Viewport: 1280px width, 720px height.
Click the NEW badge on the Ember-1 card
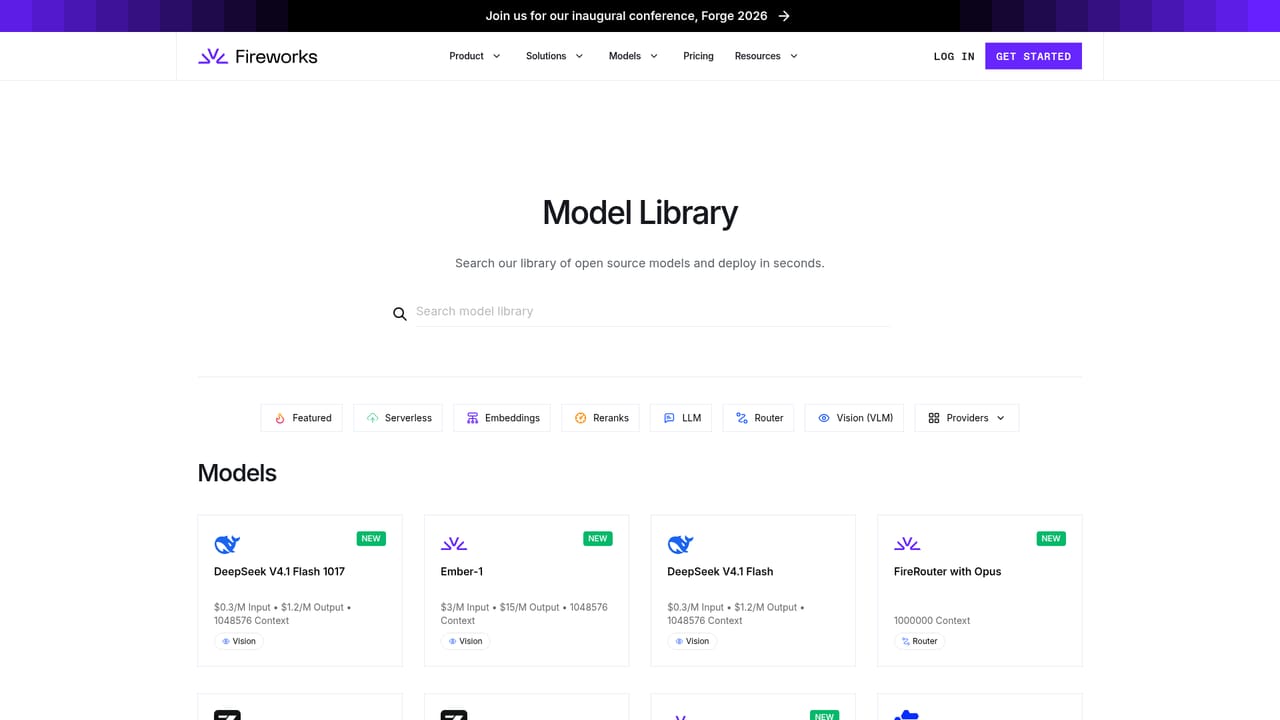(598, 539)
